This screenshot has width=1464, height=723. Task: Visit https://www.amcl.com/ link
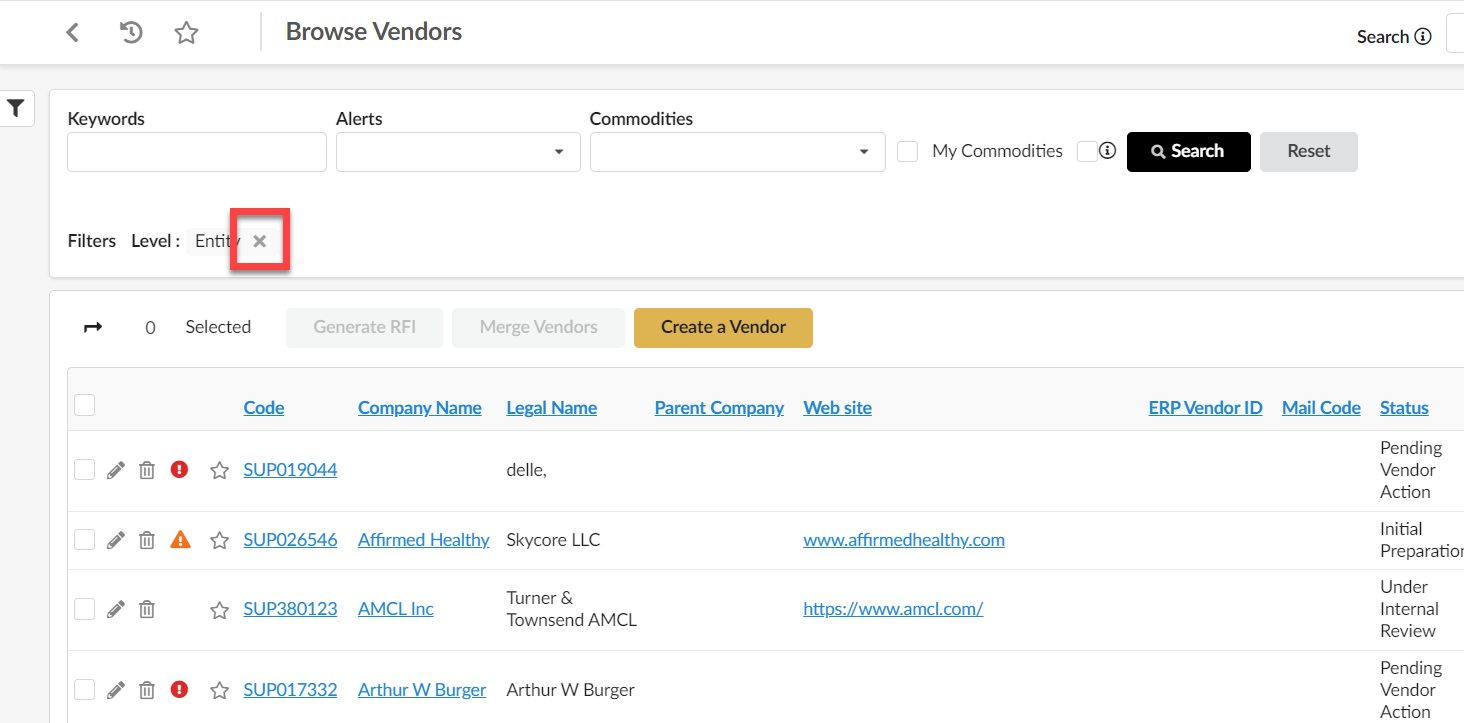coord(893,609)
